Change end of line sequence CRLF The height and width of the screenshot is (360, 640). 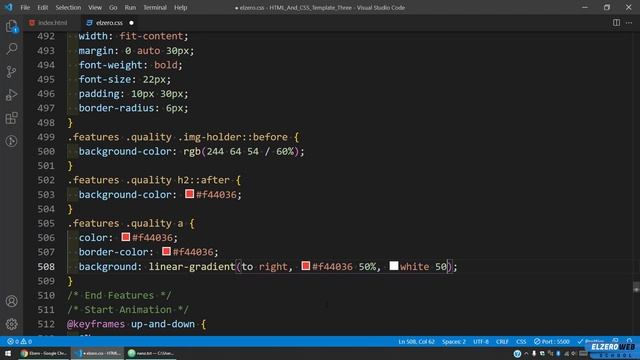[502, 341]
